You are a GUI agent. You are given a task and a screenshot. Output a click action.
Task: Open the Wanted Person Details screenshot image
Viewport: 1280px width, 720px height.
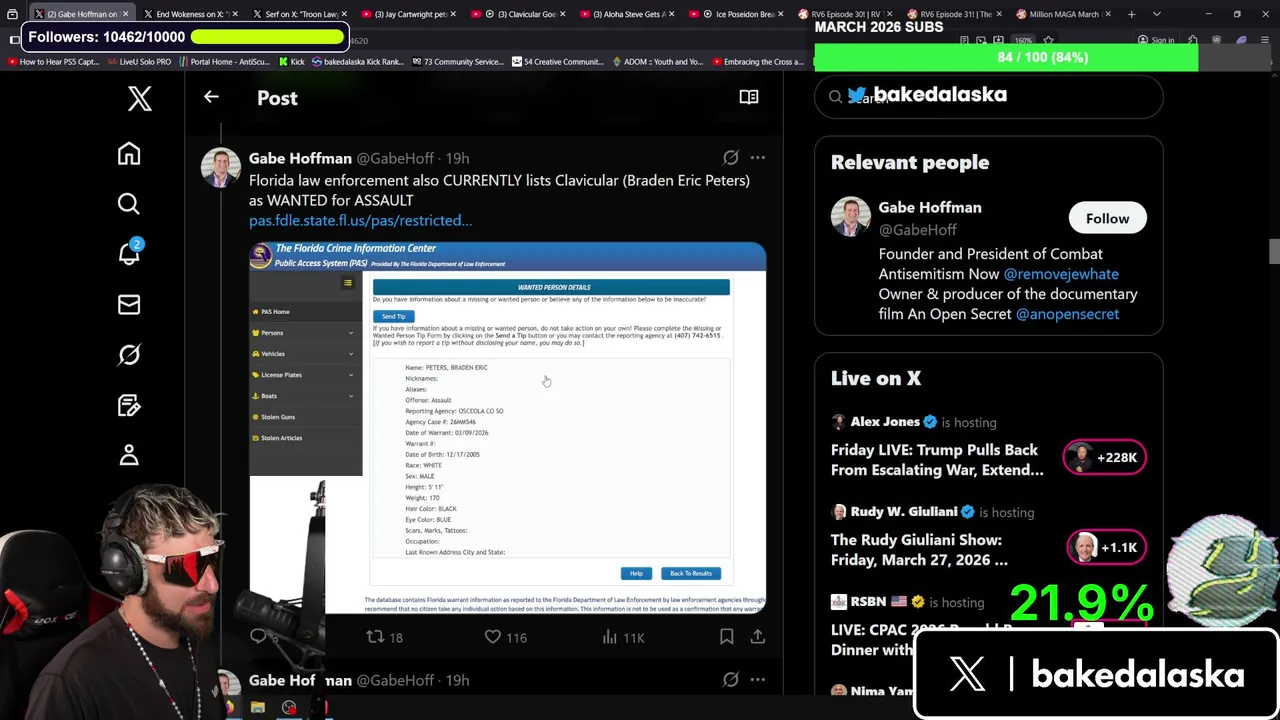click(508, 427)
